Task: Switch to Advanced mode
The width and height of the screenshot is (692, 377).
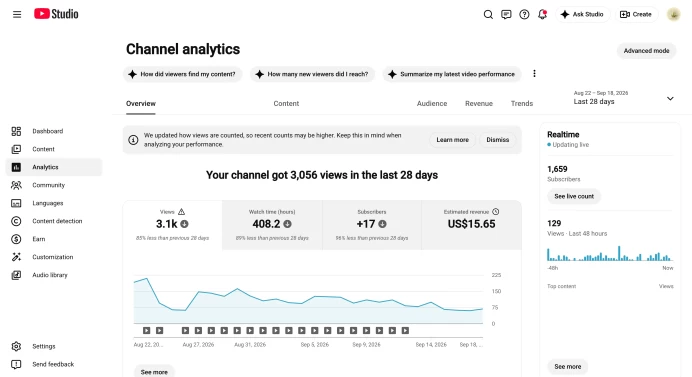Action: 646,51
